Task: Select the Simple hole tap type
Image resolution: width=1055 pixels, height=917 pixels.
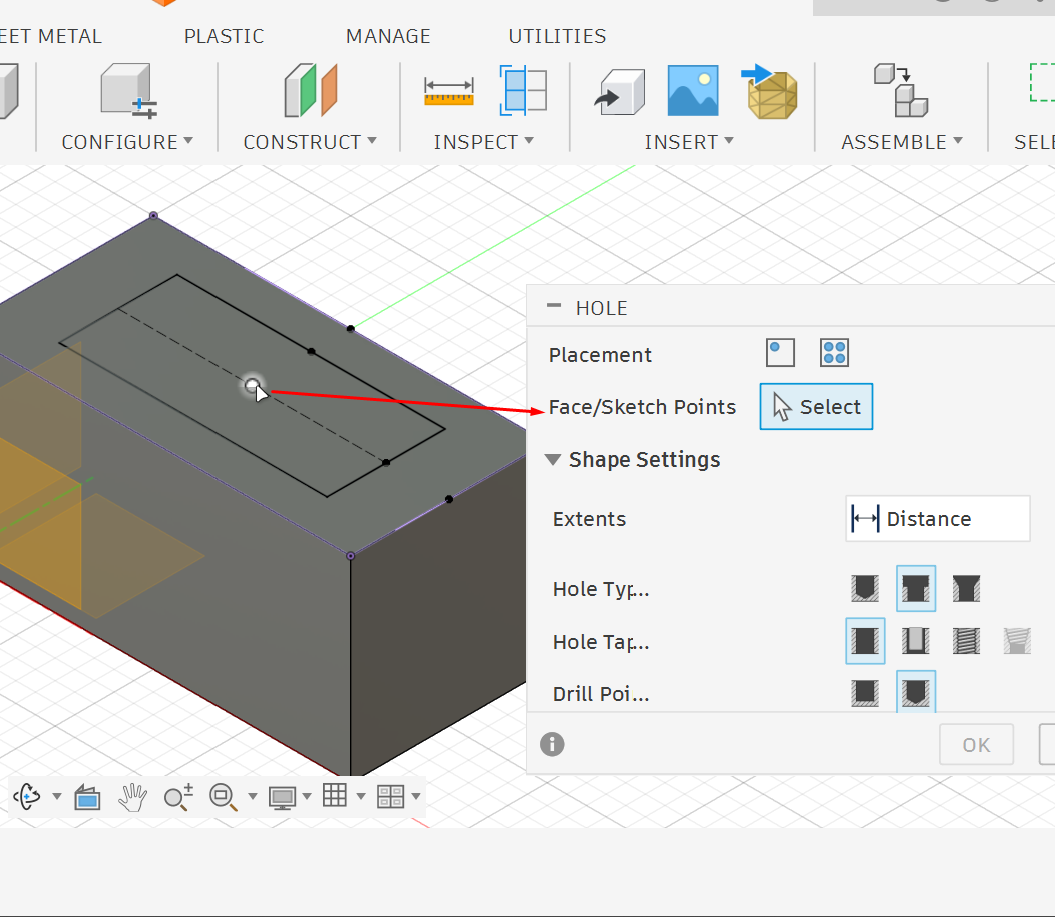Action: tap(865, 641)
